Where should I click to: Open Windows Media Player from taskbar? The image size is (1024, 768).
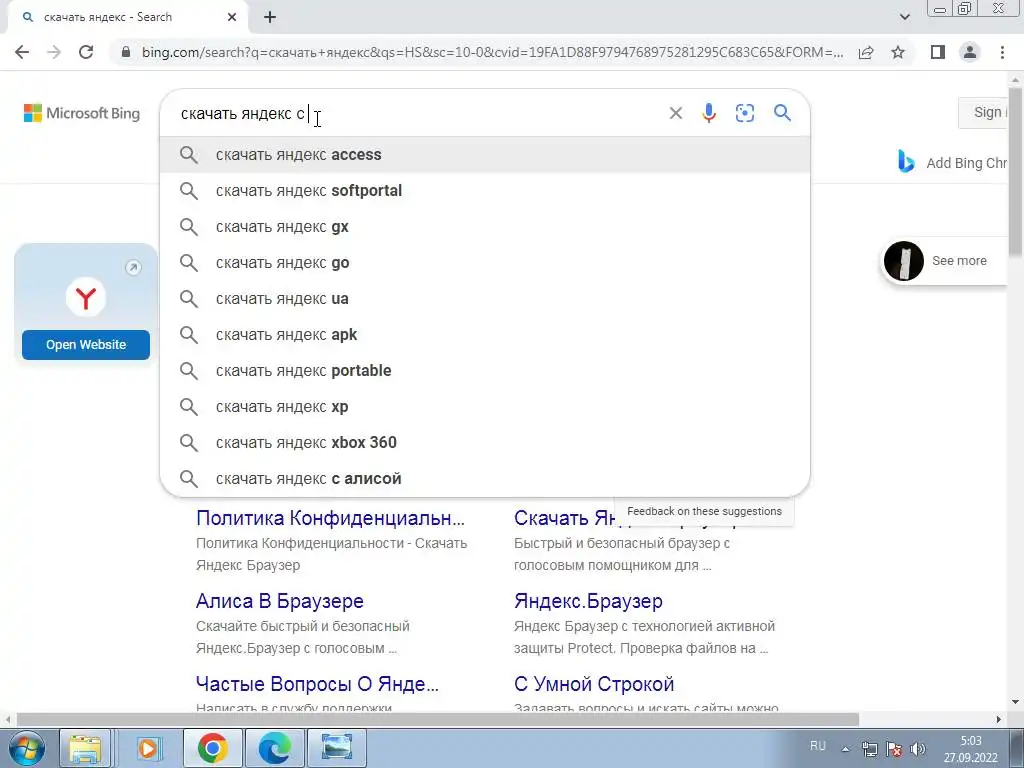[148, 748]
